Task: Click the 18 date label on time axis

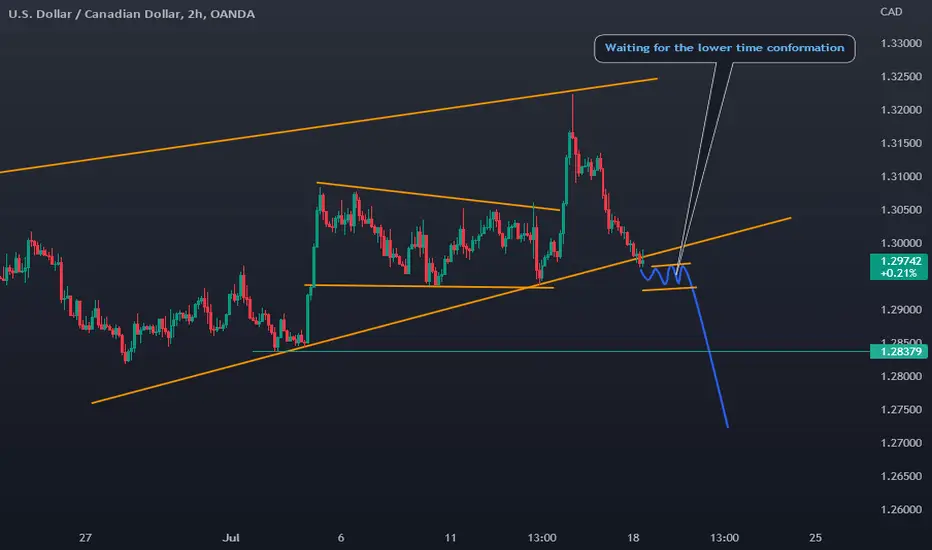Action: click(633, 538)
